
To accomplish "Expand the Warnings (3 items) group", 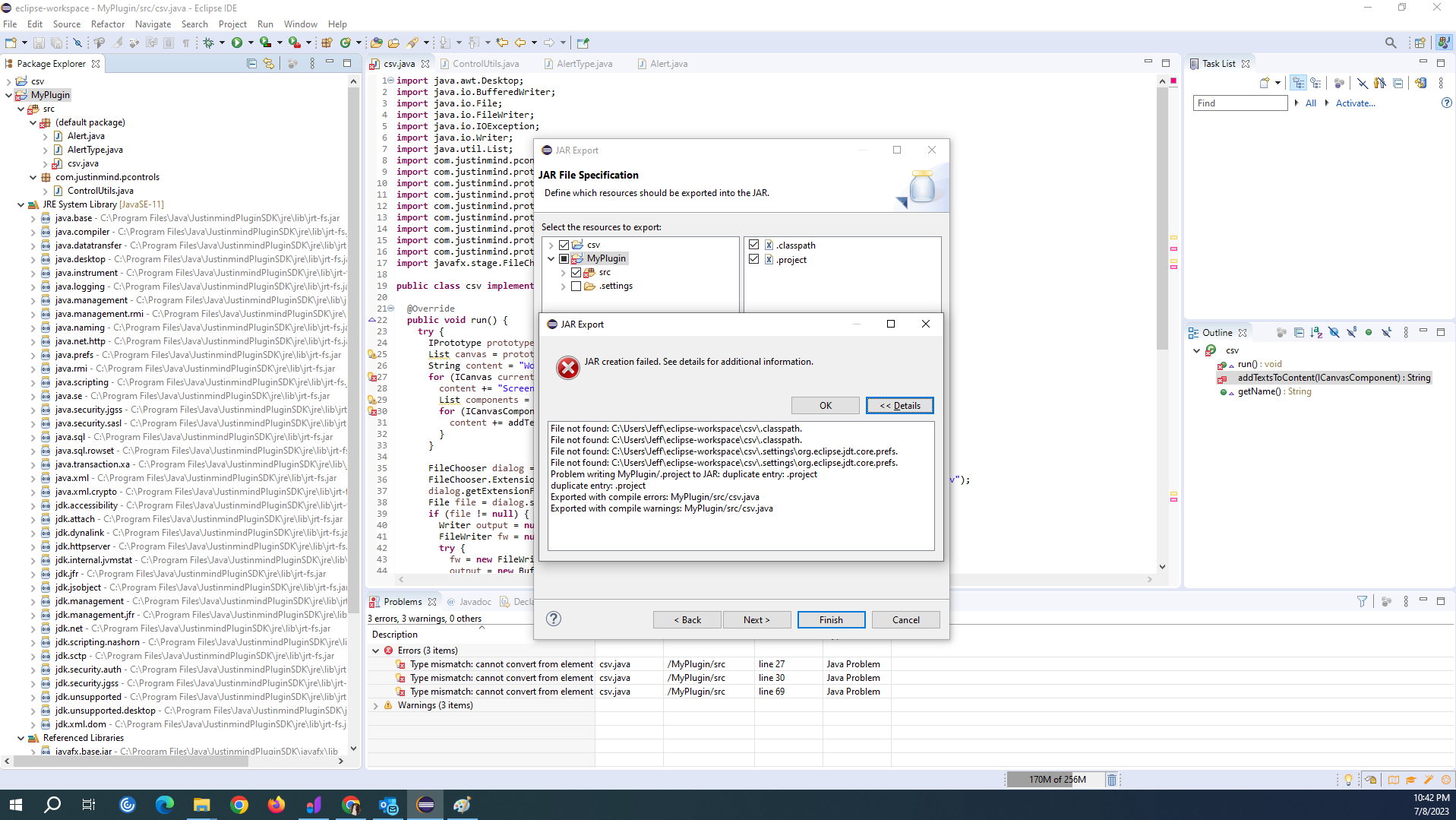I will pyautogui.click(x=375, y=706).
